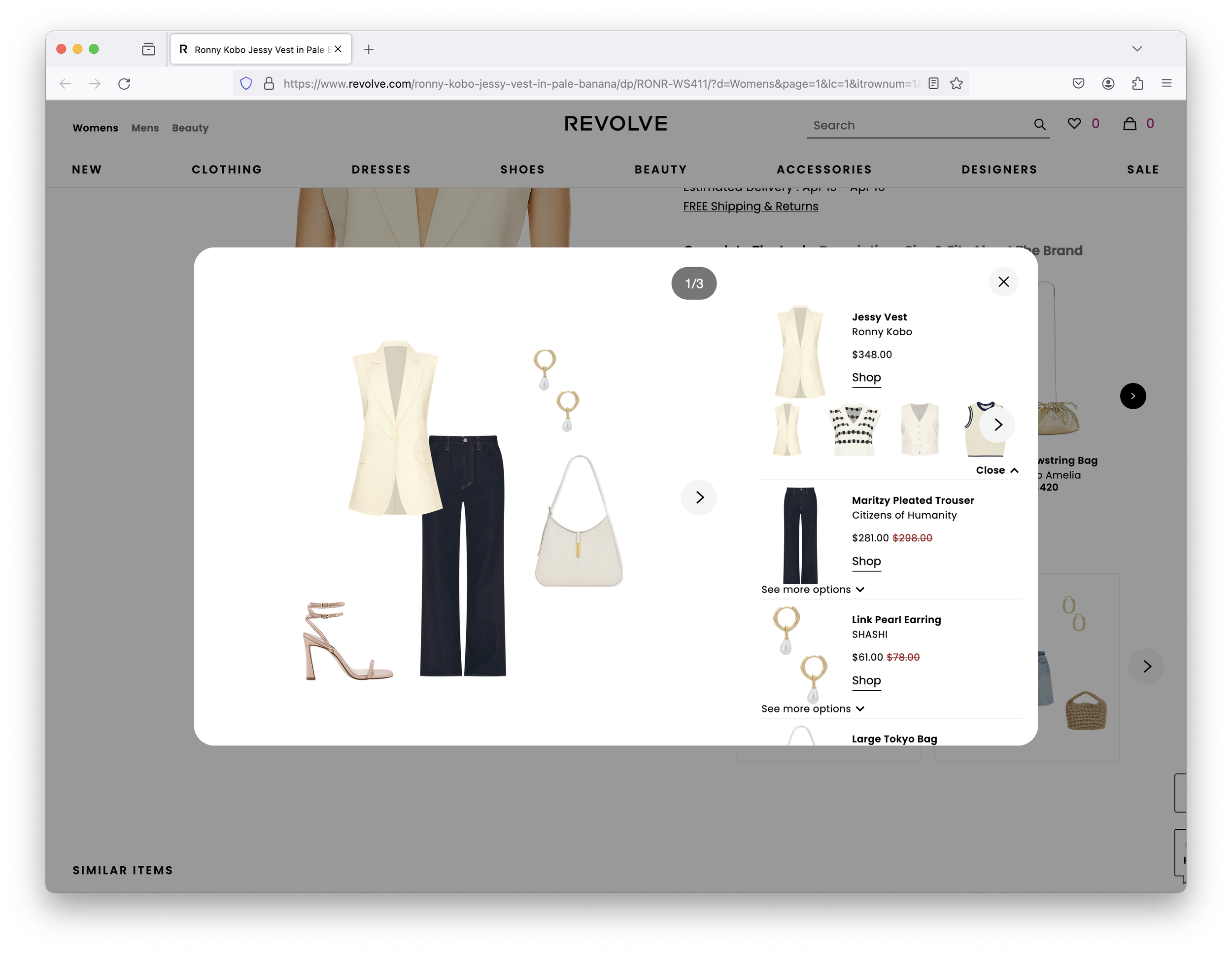Click the URL address bar
Screen dimensions: 1232x953
click(x=601, y=83)
